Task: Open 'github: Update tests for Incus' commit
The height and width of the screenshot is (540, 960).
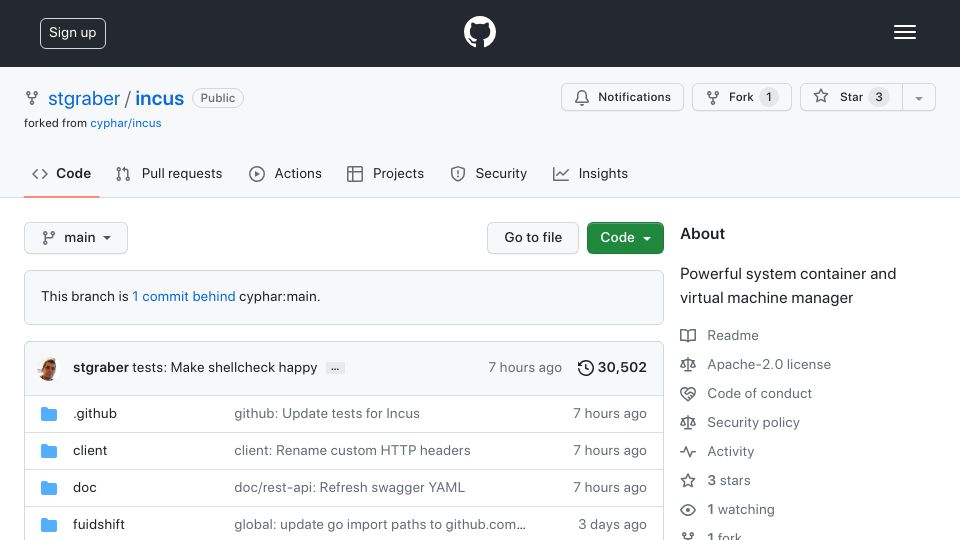Action: (327, 413)
